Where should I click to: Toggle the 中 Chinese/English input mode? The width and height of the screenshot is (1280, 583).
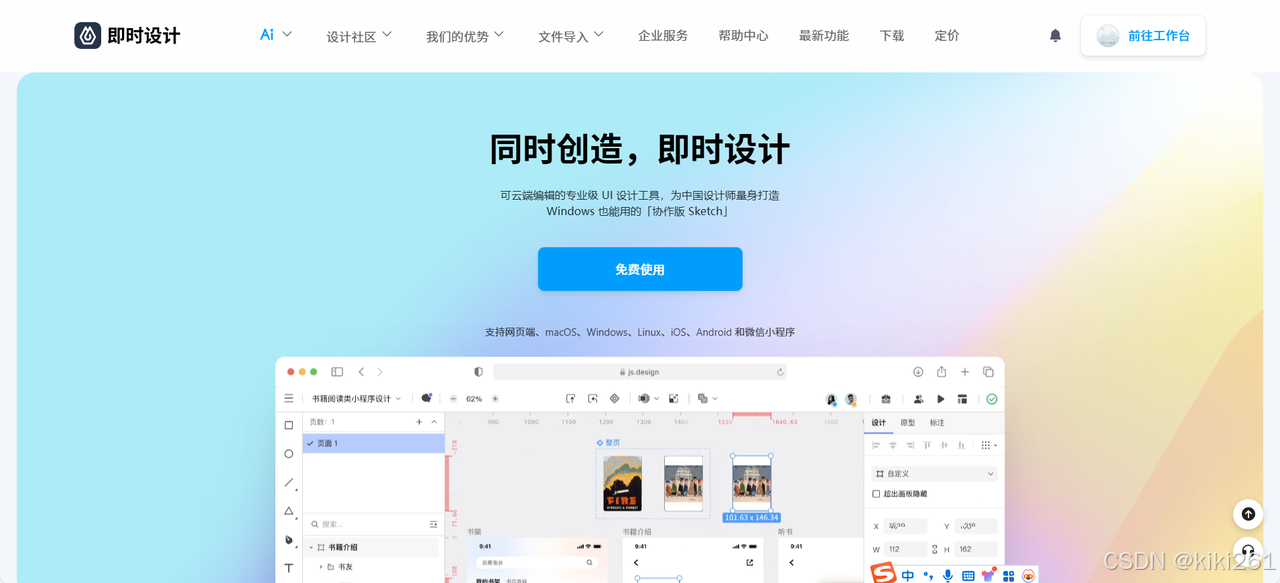(908, 575)
